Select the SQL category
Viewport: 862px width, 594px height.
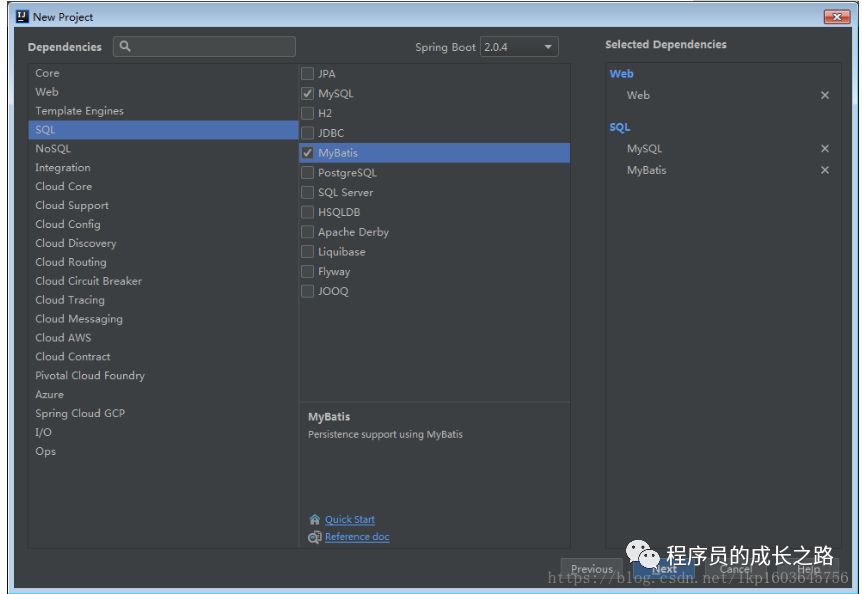[163, 130]
